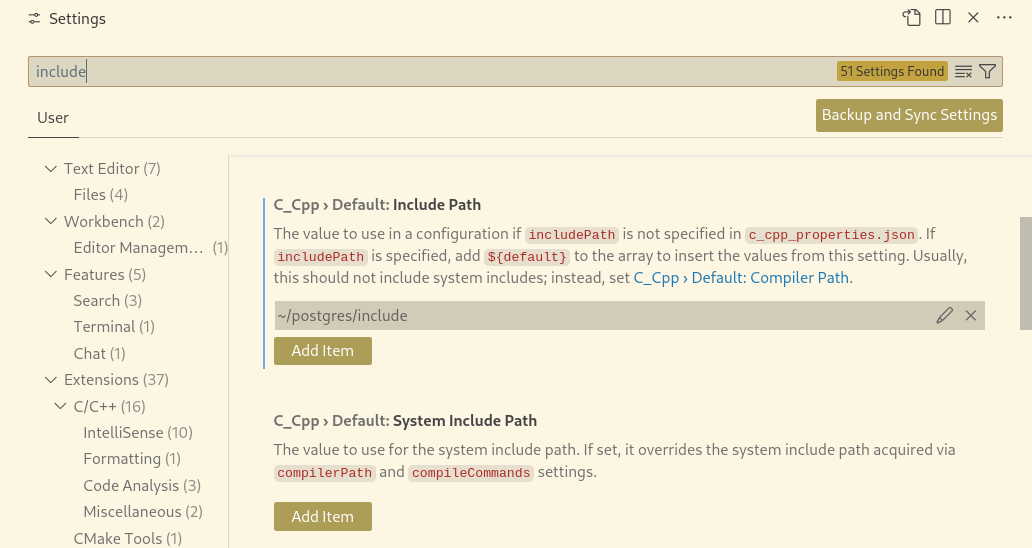Select IntelliSense in the settings tree
The image size is (1032, 548).
[x=138, y=433]
